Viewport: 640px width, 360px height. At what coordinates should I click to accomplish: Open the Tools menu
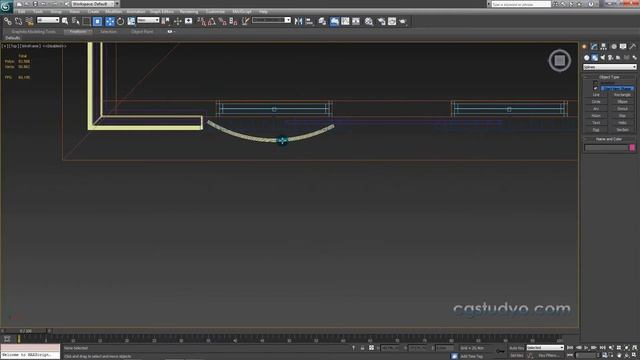38,12
